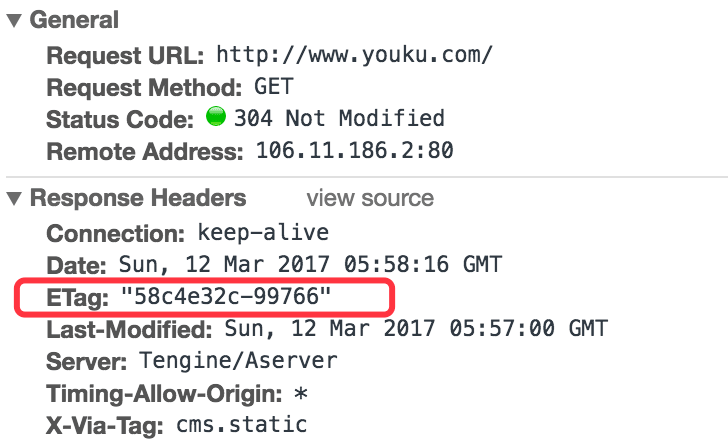Click the ETag value "58c4e32c-99766"
Image resolution: width=728 pixels, height=448 pixels.
pyautogui.click(x=226, y=296)
